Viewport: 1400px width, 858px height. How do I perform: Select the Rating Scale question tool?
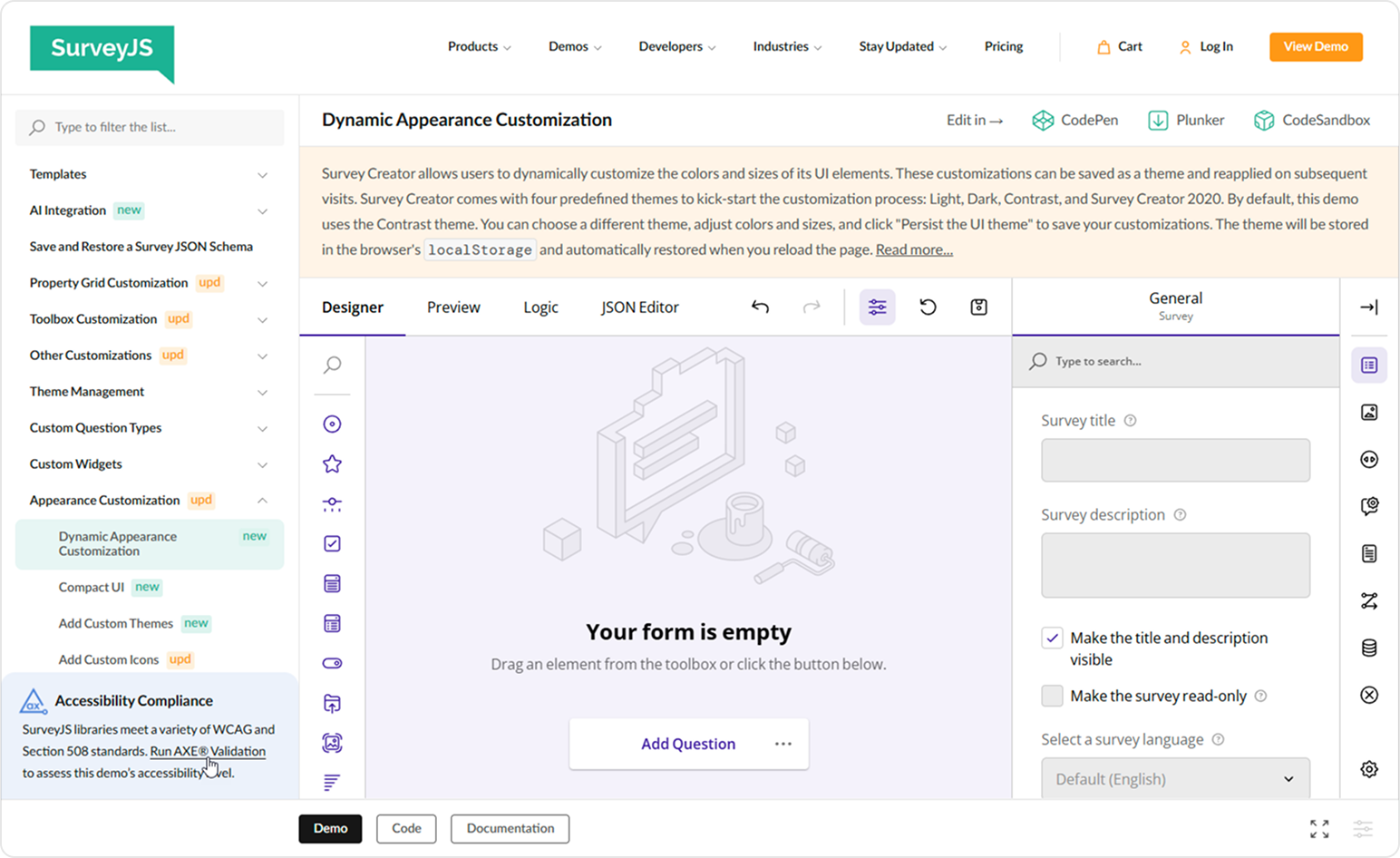[332, 463]
